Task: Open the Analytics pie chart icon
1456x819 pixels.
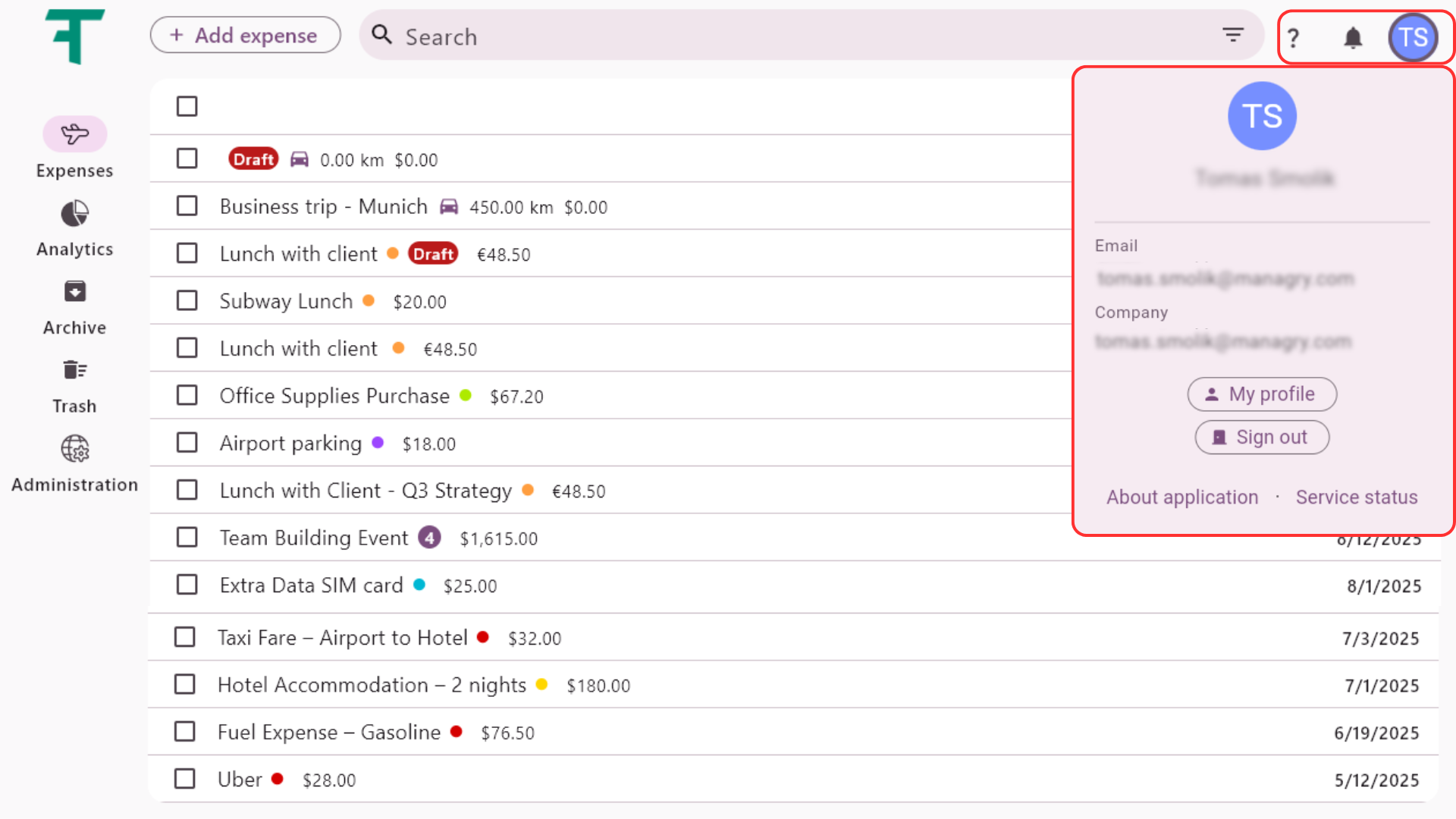Action: click(x=74, y=214)
